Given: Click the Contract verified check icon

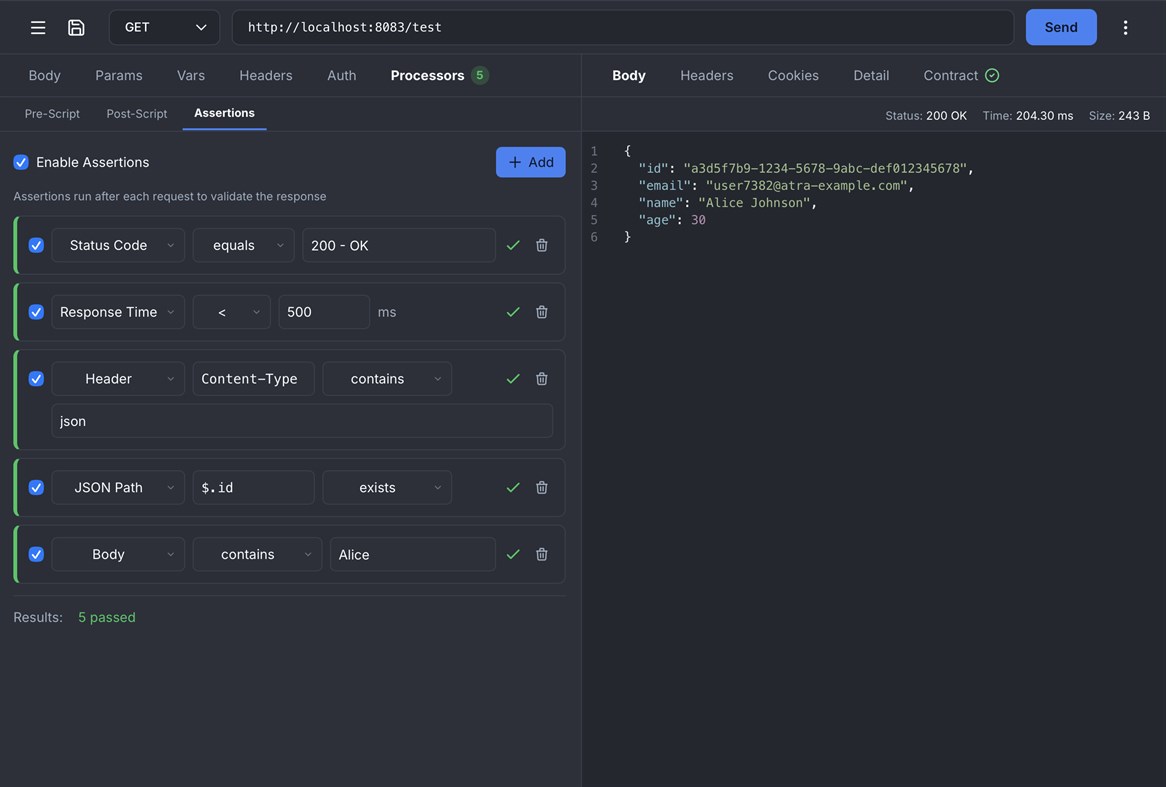Looking at the screenshot, I should click(x=992, y=75).
